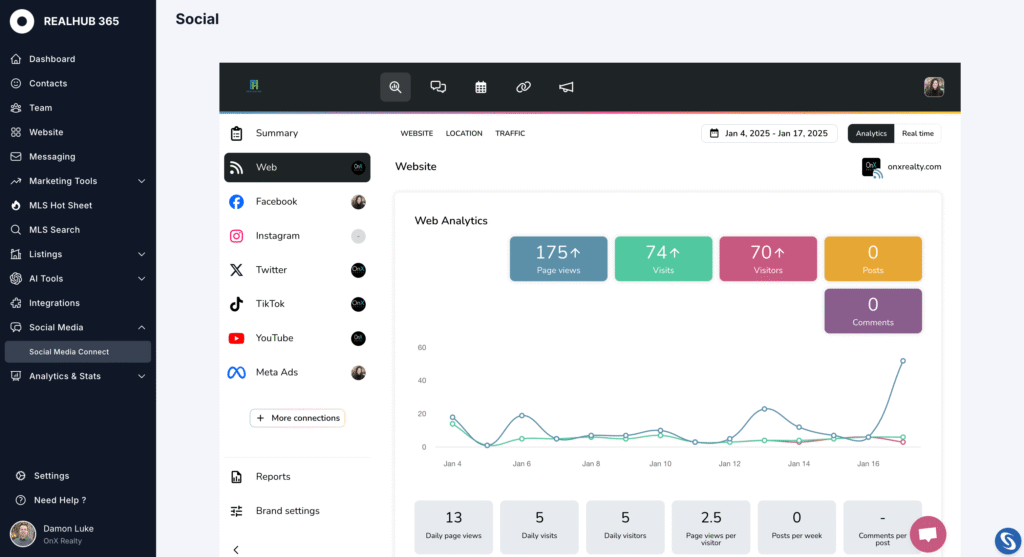Toggle the Posts metric card
This screenshot has width=1024, height=557.
873,259
